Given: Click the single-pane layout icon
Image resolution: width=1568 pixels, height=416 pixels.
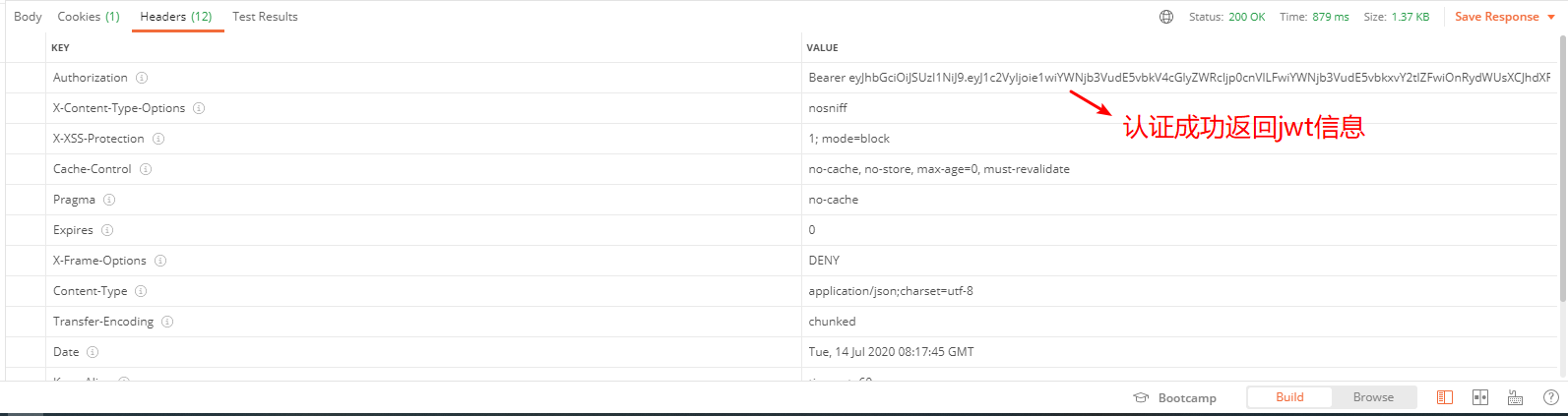Looking at the screenshot, I should [x=1444, y=397].
